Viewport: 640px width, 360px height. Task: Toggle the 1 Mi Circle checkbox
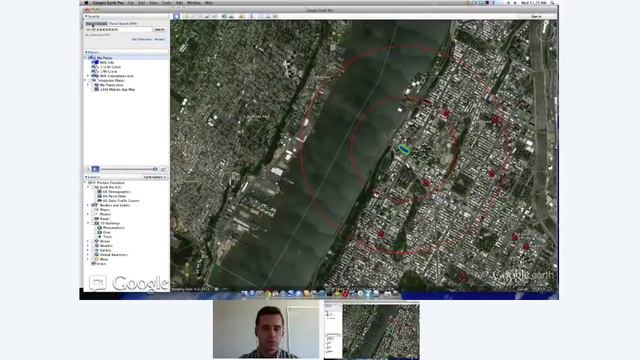coord(93,71)
